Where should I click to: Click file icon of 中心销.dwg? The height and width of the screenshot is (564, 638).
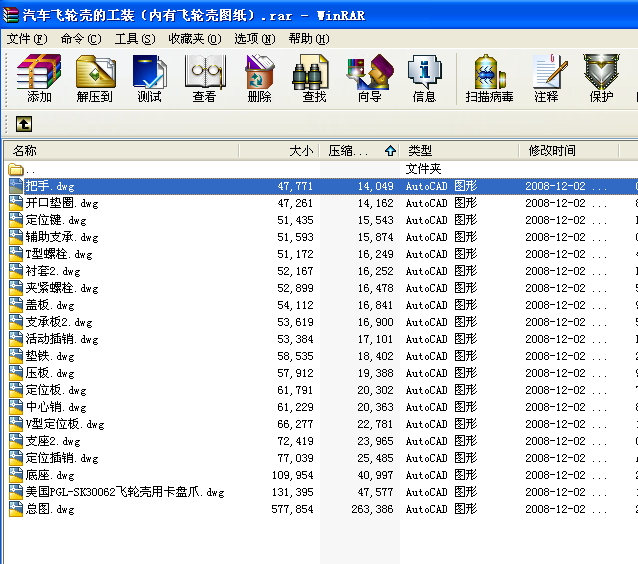click(16, 407)
